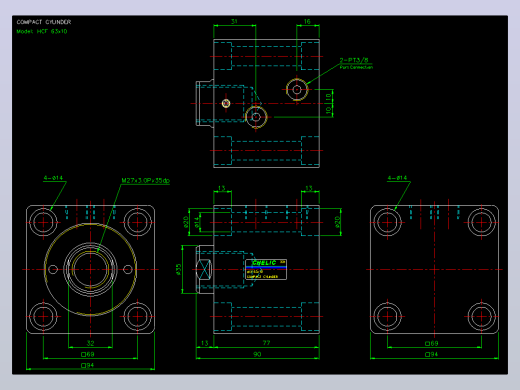Select the M27x3.0Px35dp thread annotation
520x390 pixels.
(145, 181)
